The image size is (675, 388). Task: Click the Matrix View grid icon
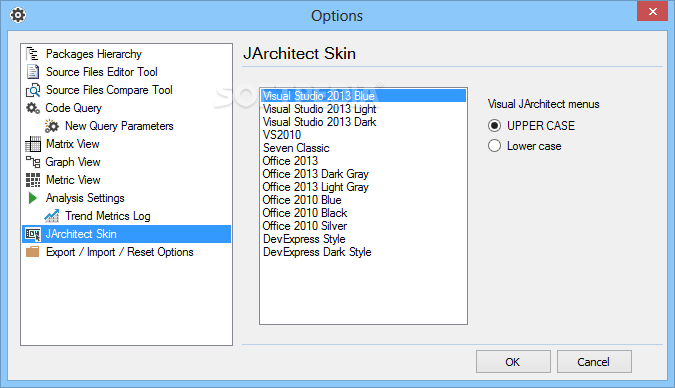pyautogui.click(x=33, y=144)
